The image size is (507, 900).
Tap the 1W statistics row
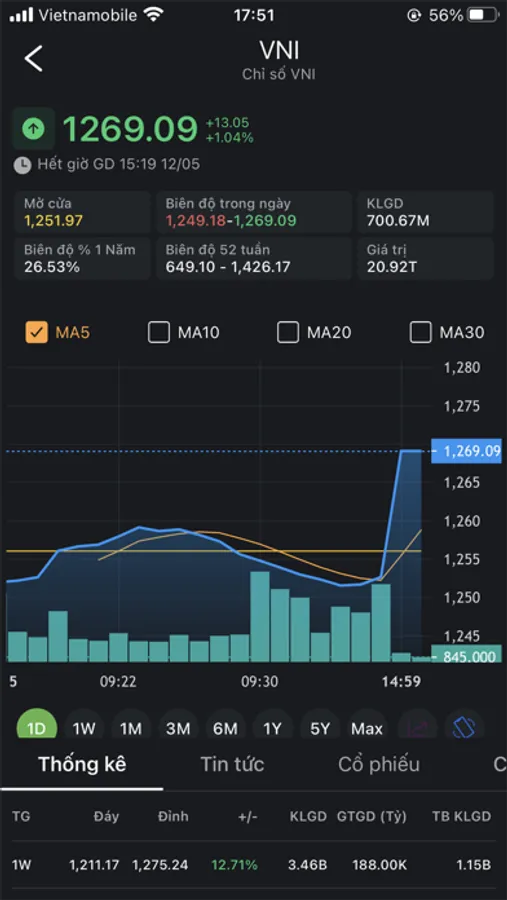pyautogui.click(x=253, y=864)
